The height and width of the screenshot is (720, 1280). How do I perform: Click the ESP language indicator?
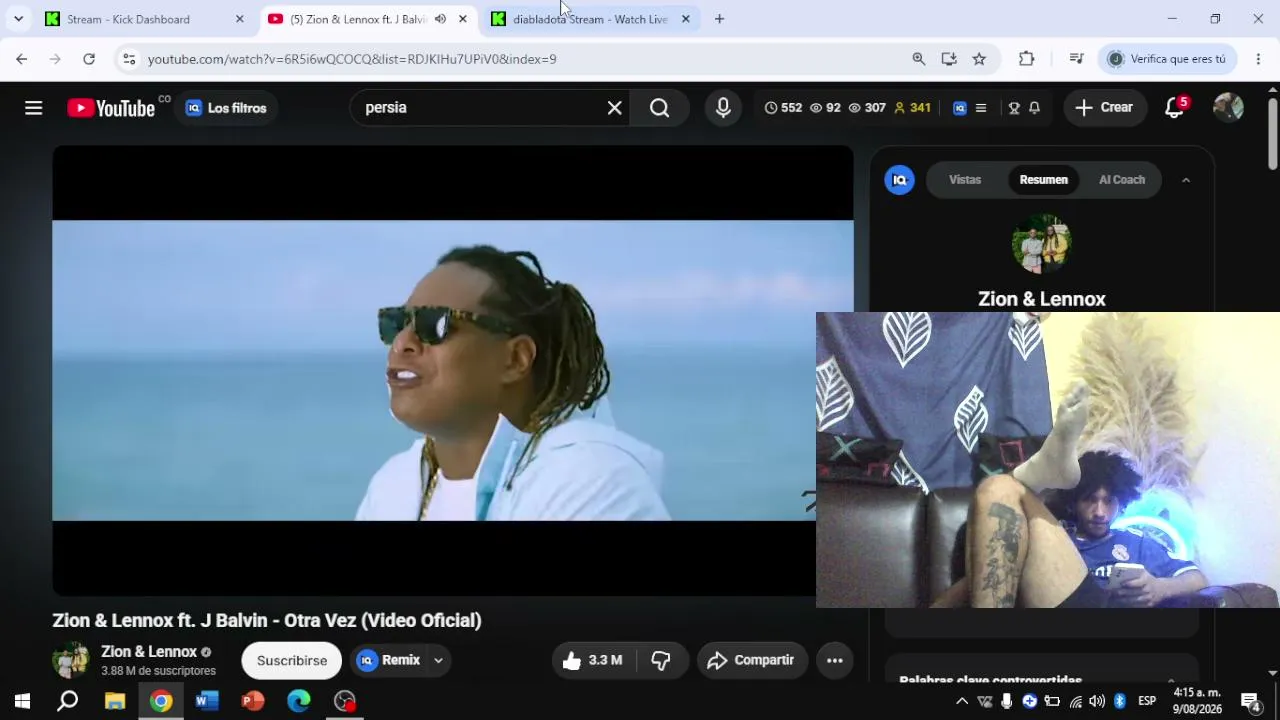(x=1147, y=701)
